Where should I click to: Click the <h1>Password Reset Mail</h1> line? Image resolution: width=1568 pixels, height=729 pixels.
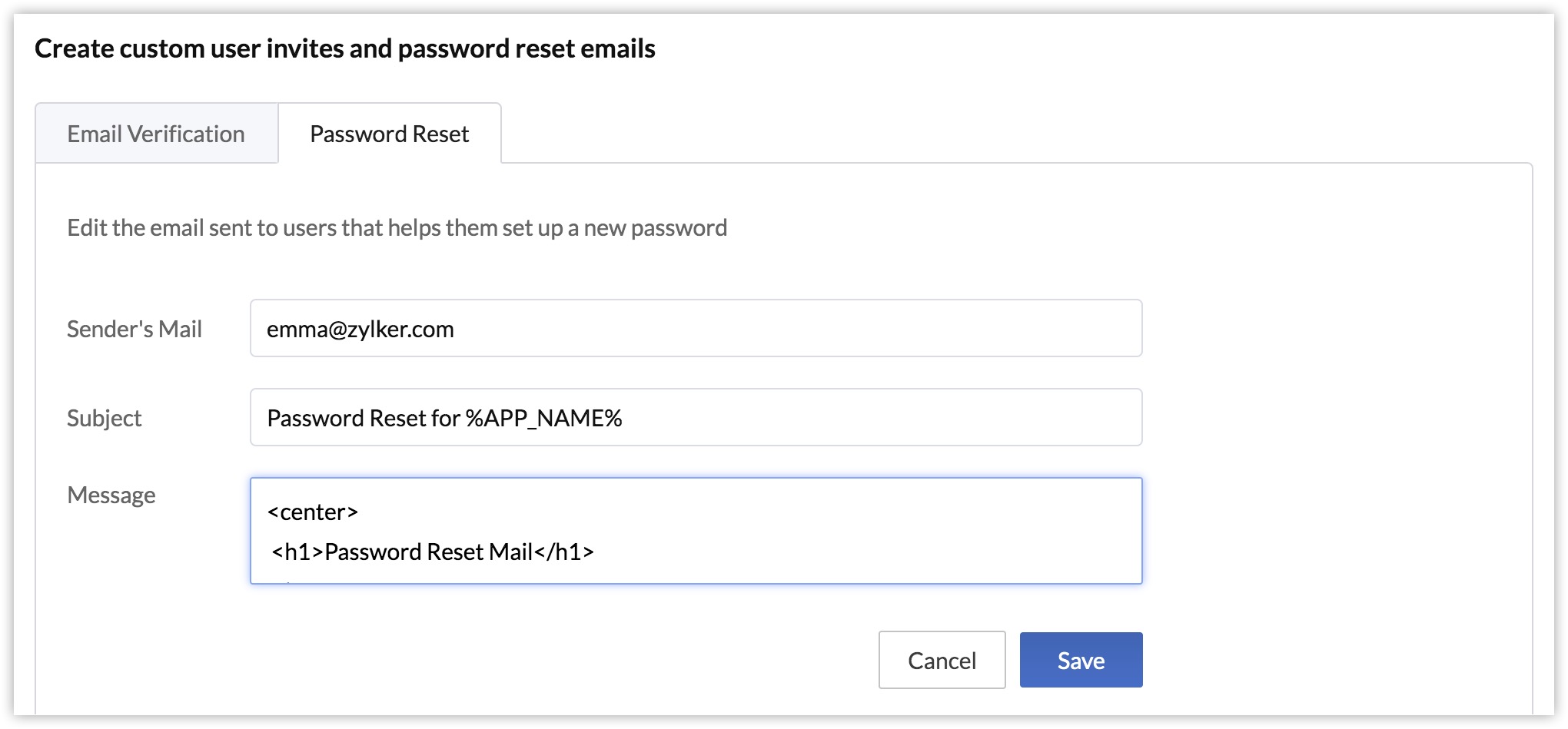[432, 552]
